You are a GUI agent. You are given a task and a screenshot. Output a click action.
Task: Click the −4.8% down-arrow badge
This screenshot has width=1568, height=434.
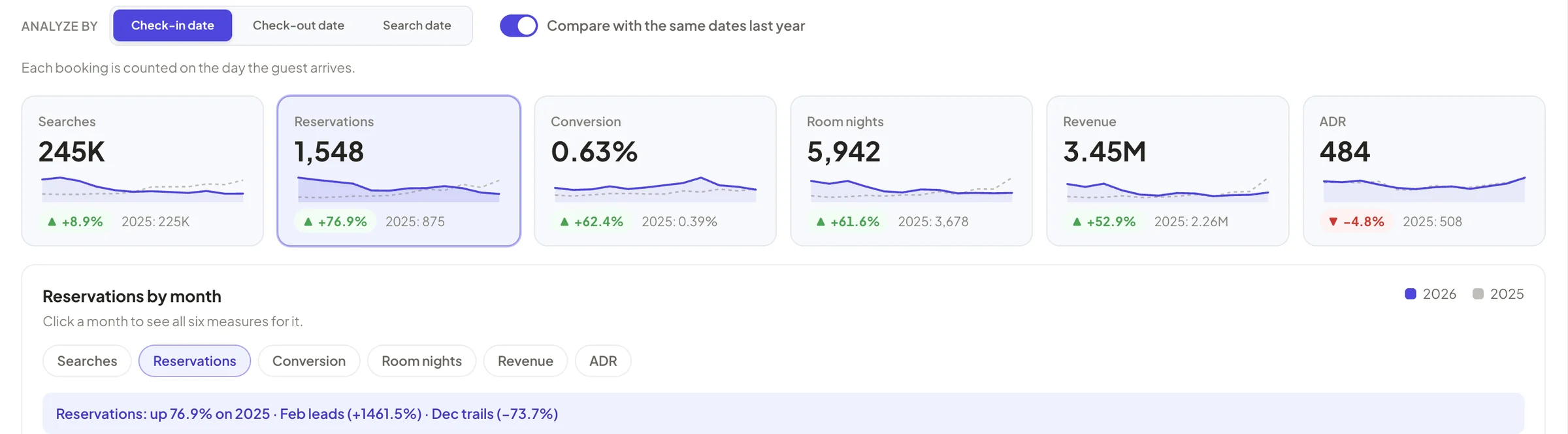[x=1356, y=222]
